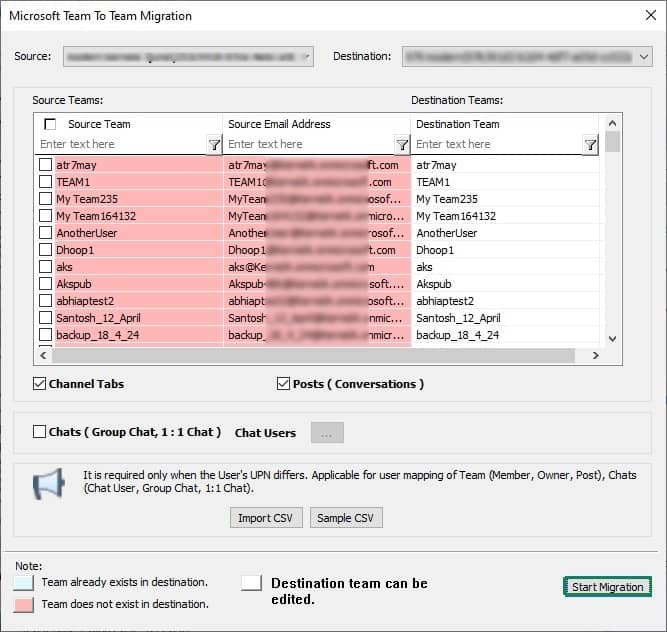667x632 pixels.
Task: Select the My Team235 destination team cell
Action: (x=505, y=199)
